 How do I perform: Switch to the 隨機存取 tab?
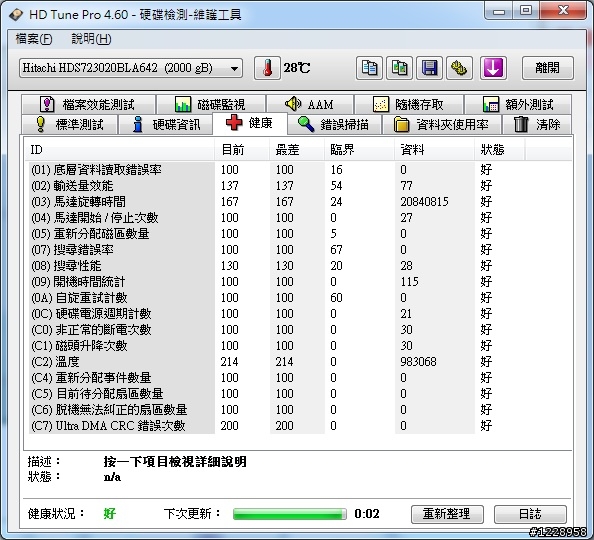coord(409,104)
